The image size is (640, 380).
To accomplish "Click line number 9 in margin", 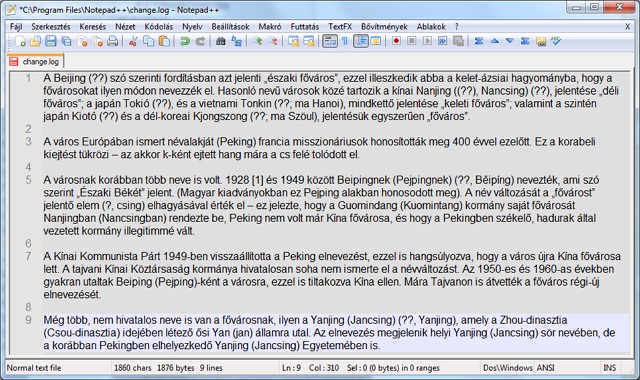I will click(28, 320).
